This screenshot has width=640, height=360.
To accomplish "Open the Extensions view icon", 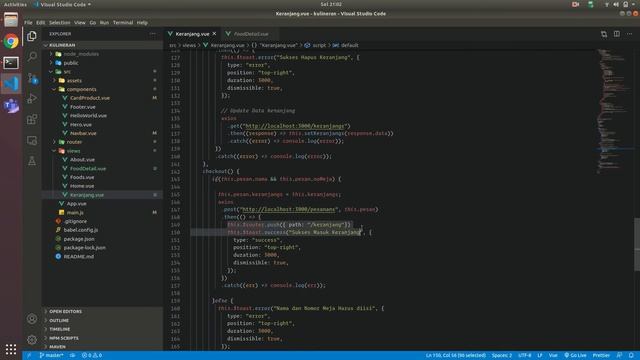I will pyautogui.click(x=32, y=120).
